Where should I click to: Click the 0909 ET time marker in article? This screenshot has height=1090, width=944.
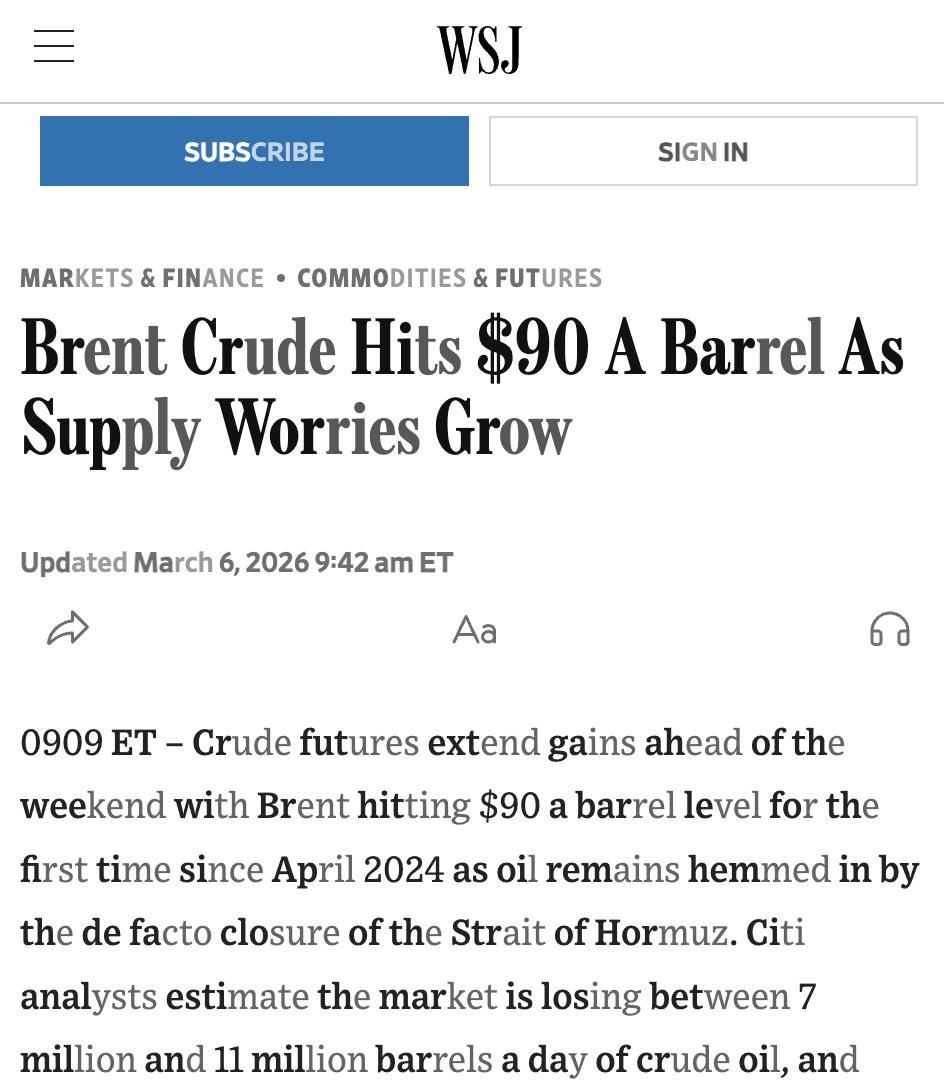click(x=88, y=743)
